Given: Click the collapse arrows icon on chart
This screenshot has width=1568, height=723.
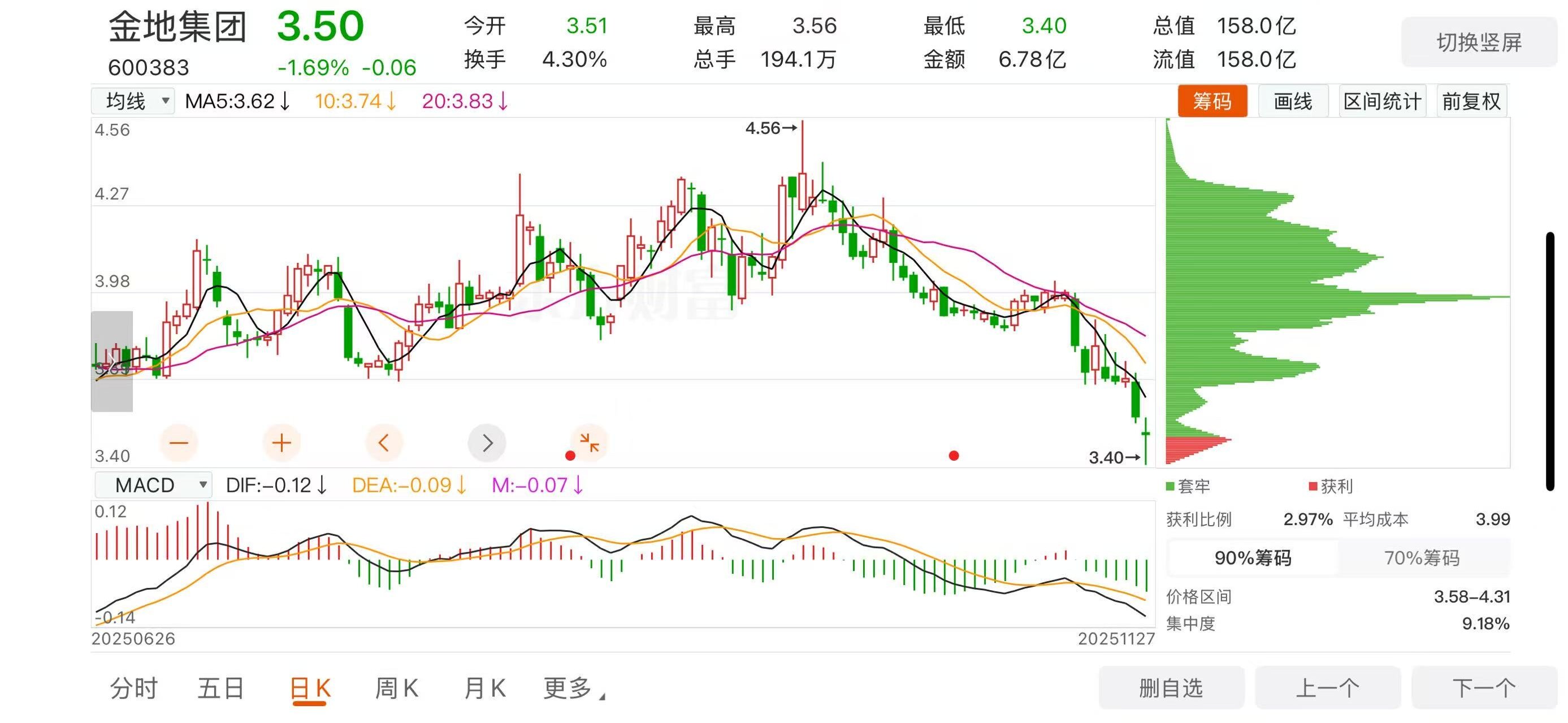Looking at the screenshot, I should (589, 443).
